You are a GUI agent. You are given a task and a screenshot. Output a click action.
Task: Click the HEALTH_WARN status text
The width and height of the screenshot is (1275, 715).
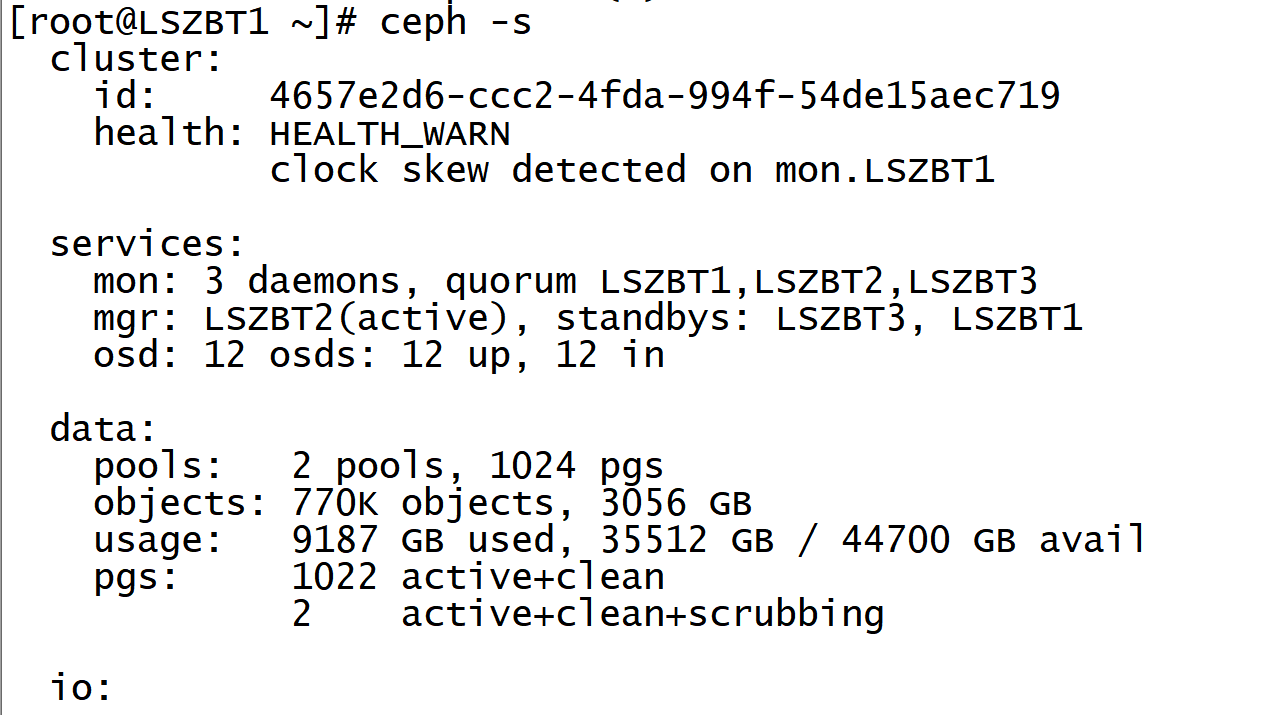point(390,133)
